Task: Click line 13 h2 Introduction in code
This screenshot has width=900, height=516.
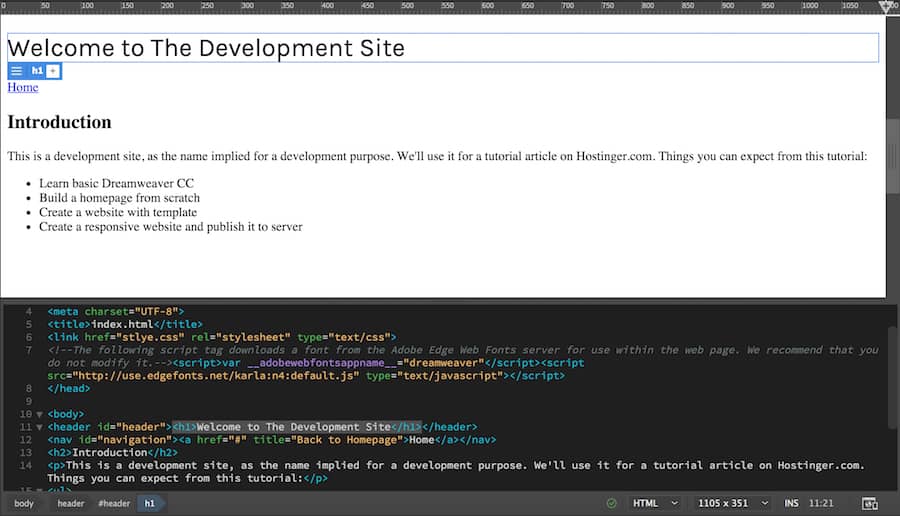Action: click(112, 453)
